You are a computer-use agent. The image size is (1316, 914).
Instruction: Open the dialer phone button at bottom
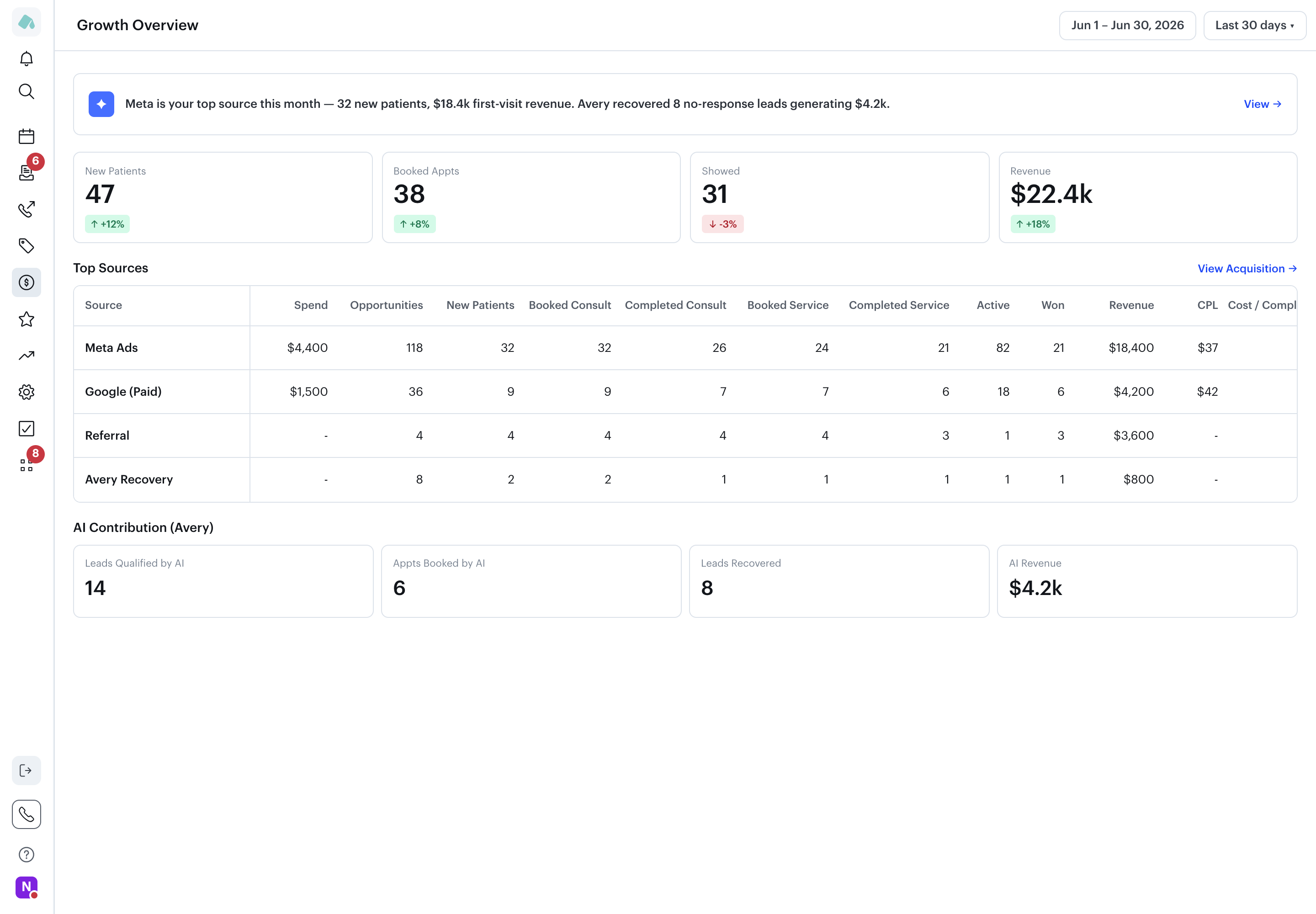[27, 814]
